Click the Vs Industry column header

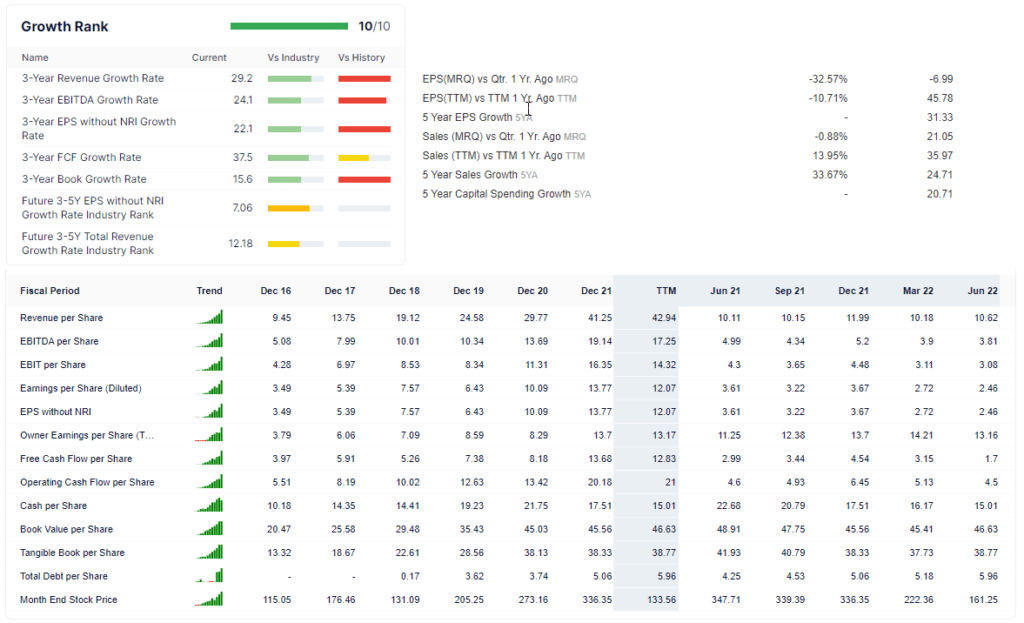point(293,57)
